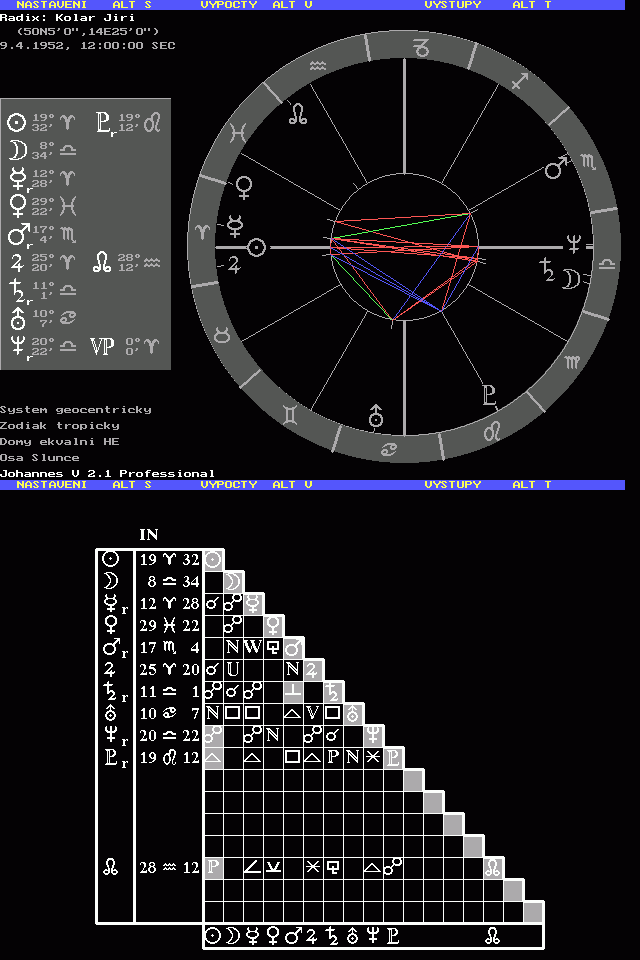Click the North Node symbol inside the chart wheel
The image size is (640, 960).
point(298,113)
